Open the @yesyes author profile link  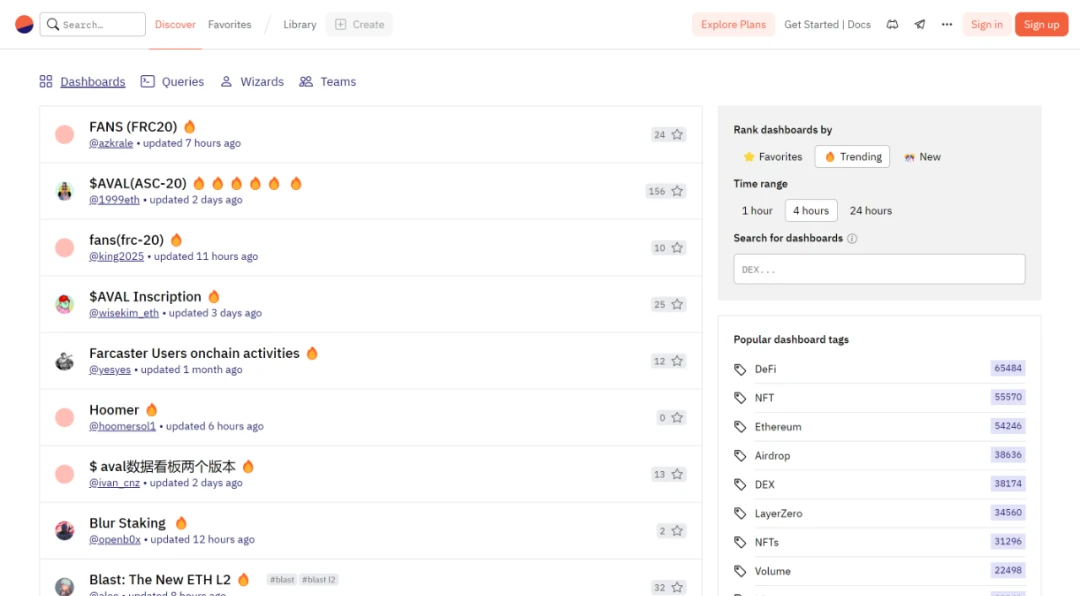tap(110, 370)
